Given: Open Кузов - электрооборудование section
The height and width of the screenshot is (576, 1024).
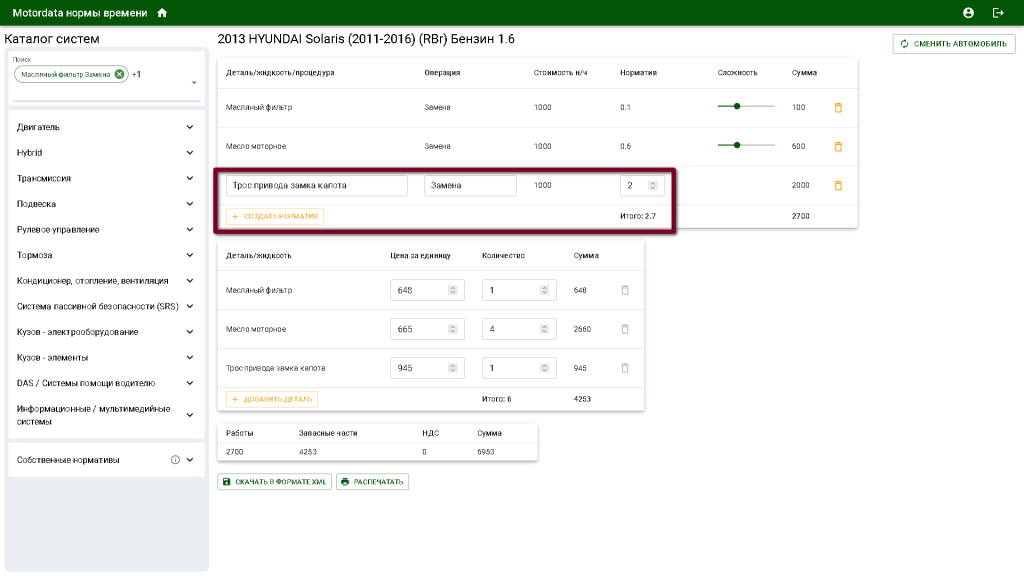Looking at the screenshot, I should pyautogui.click(x=190, y=332).
